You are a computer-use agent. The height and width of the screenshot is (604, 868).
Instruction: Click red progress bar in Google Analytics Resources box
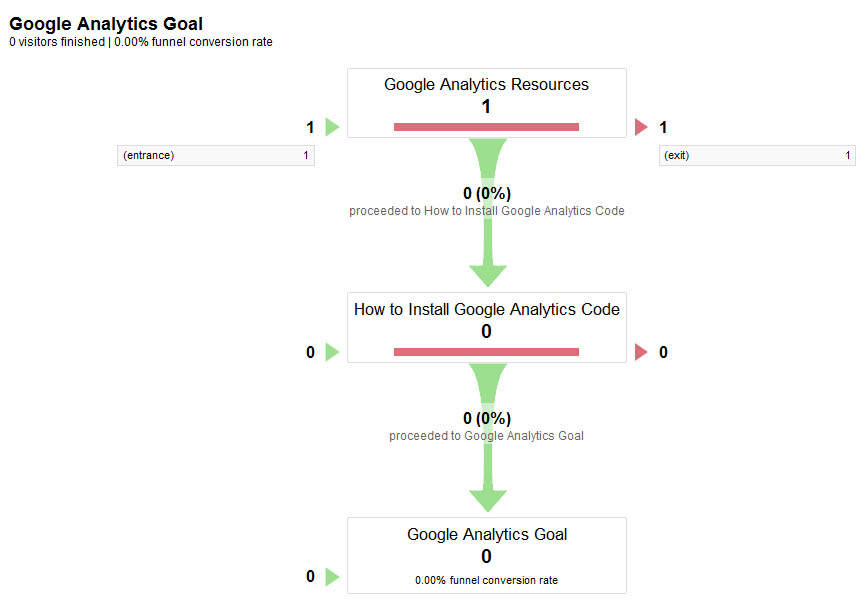click(486, 127)
